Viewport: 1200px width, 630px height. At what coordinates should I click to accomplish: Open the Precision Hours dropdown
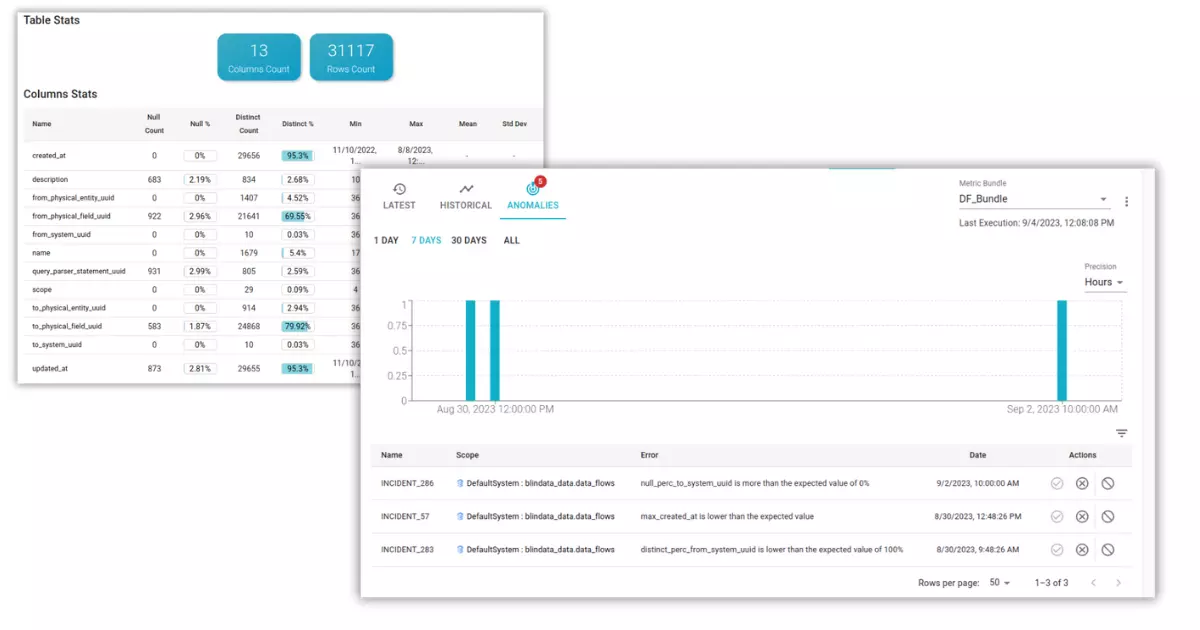(x=1104, y=282)
